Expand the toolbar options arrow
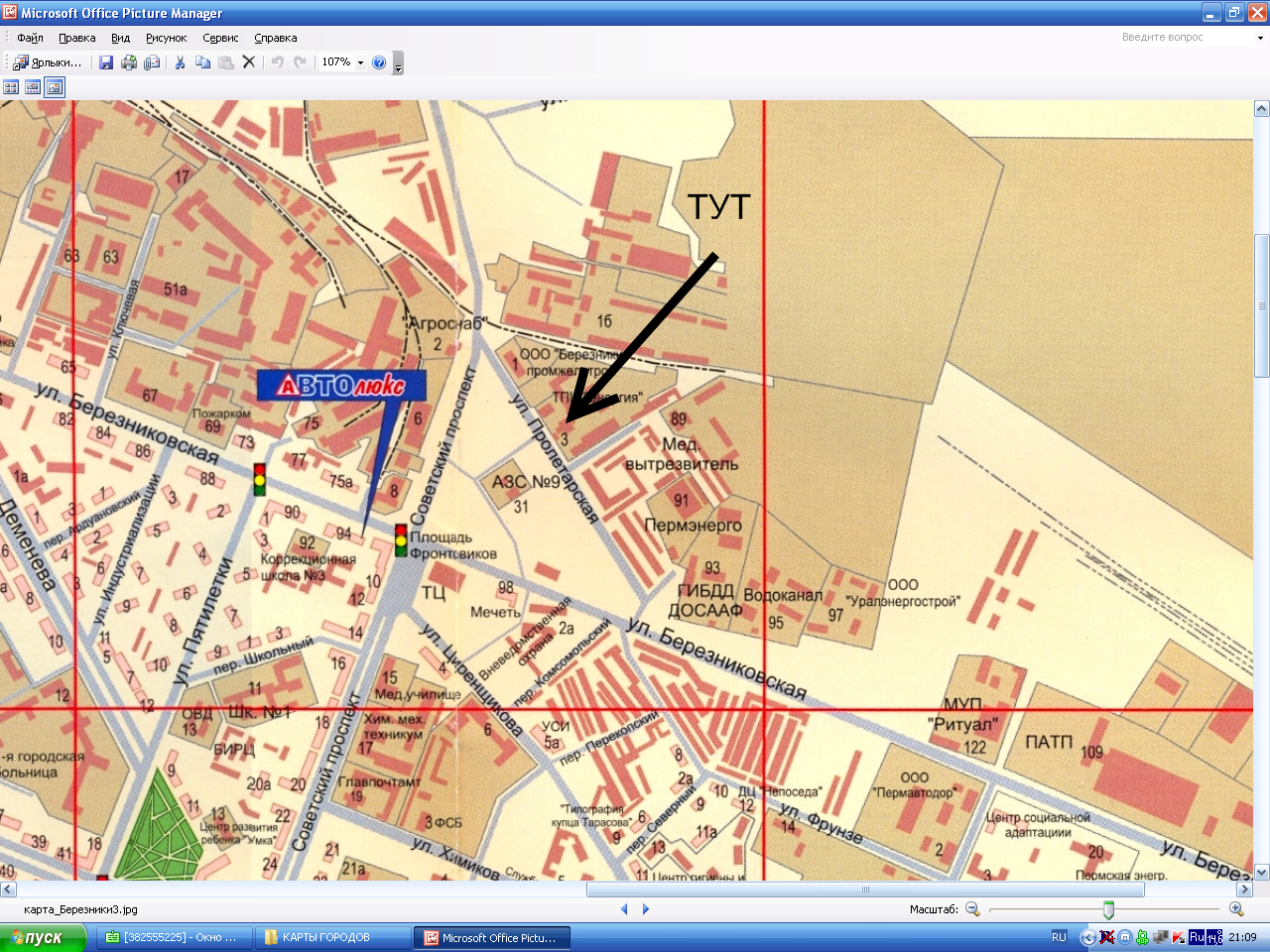This screenshot has height=952, width=1270. [x=399, y=67]
